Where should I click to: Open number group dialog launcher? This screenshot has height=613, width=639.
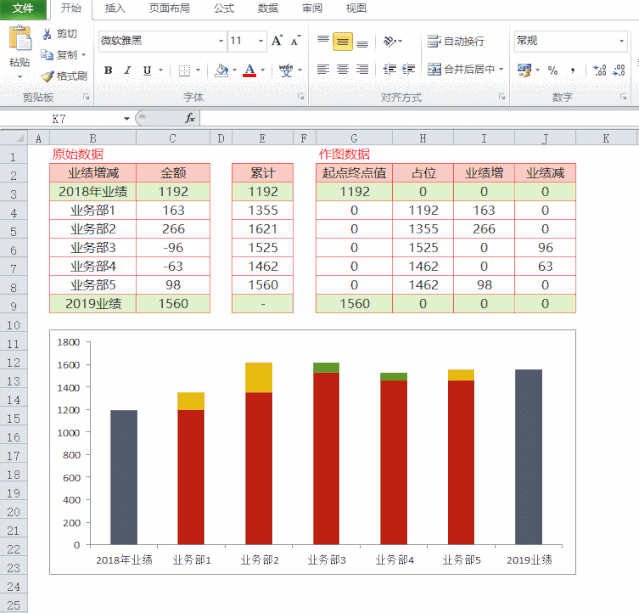tap(623, 97)
